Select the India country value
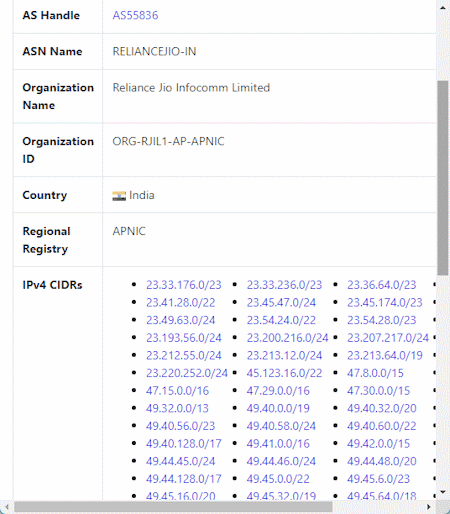Viewport: 450px width, 514px height. (142, 195)
